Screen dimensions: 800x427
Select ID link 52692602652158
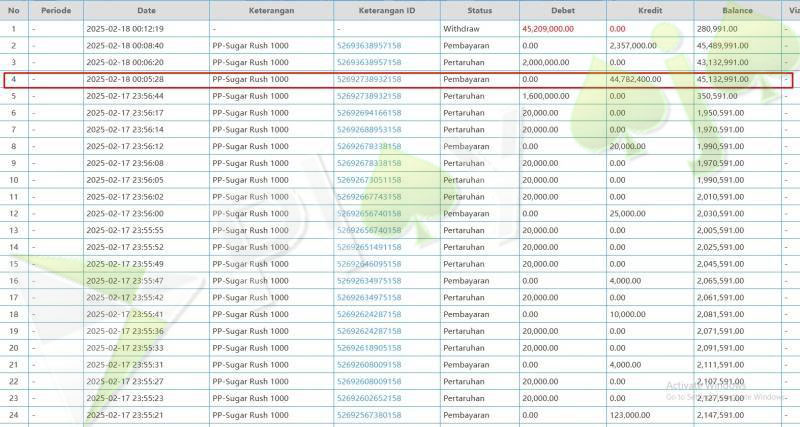point(369,398)
